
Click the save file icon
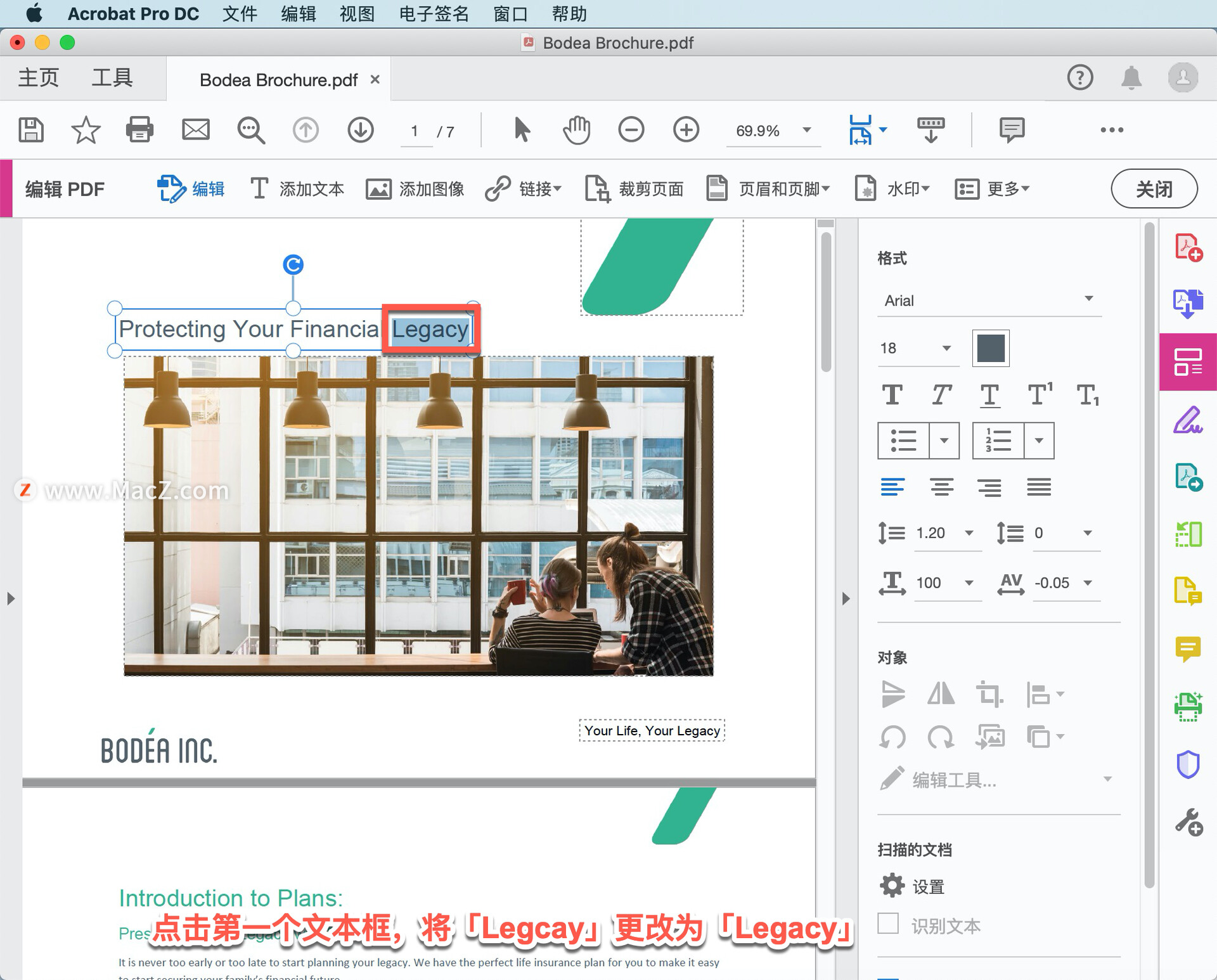30,130
